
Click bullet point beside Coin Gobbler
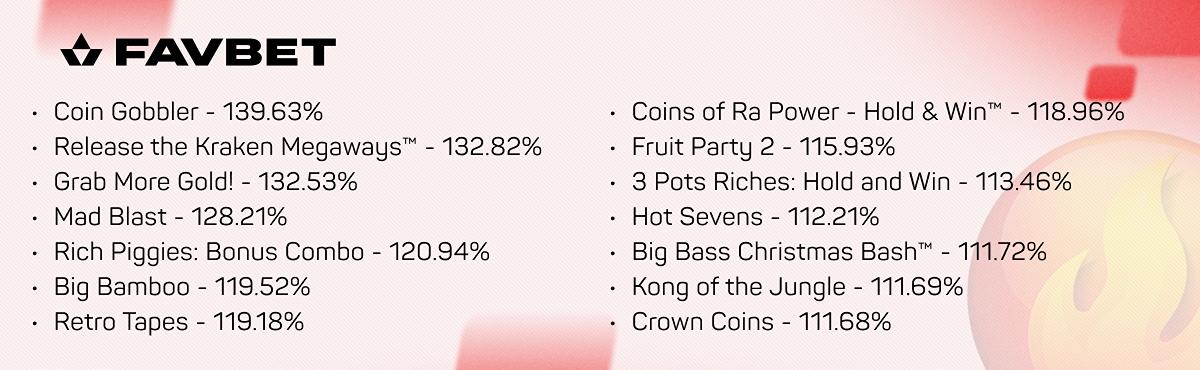[37, 113]
